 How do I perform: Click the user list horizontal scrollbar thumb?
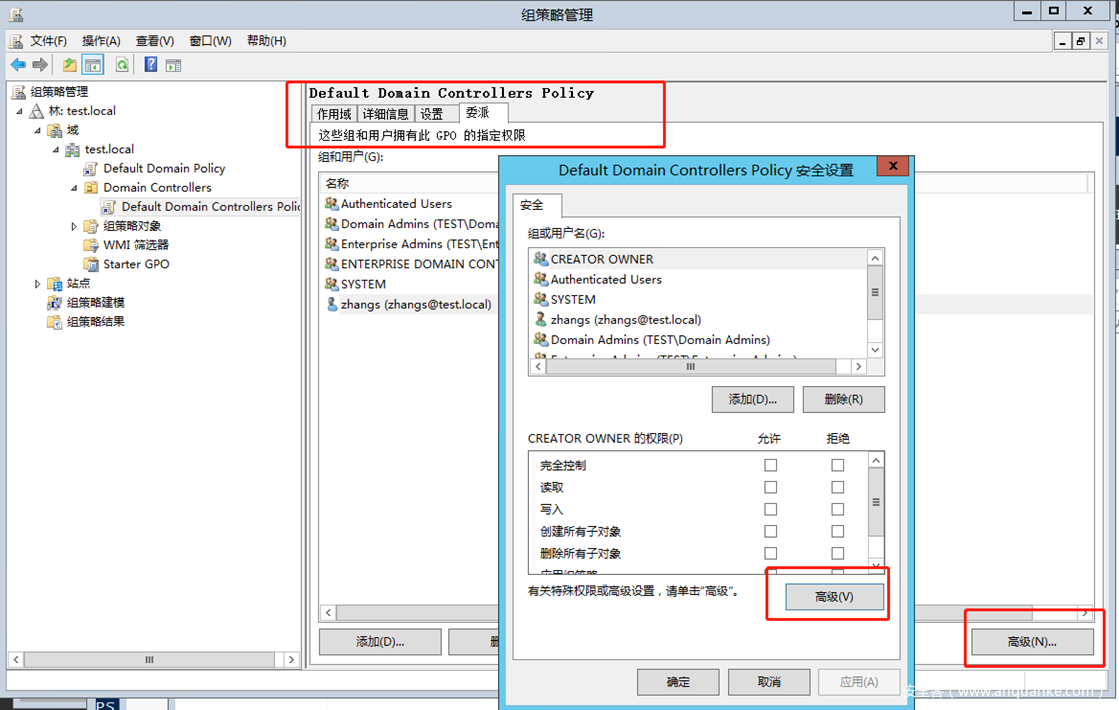[x=689, y=367]
